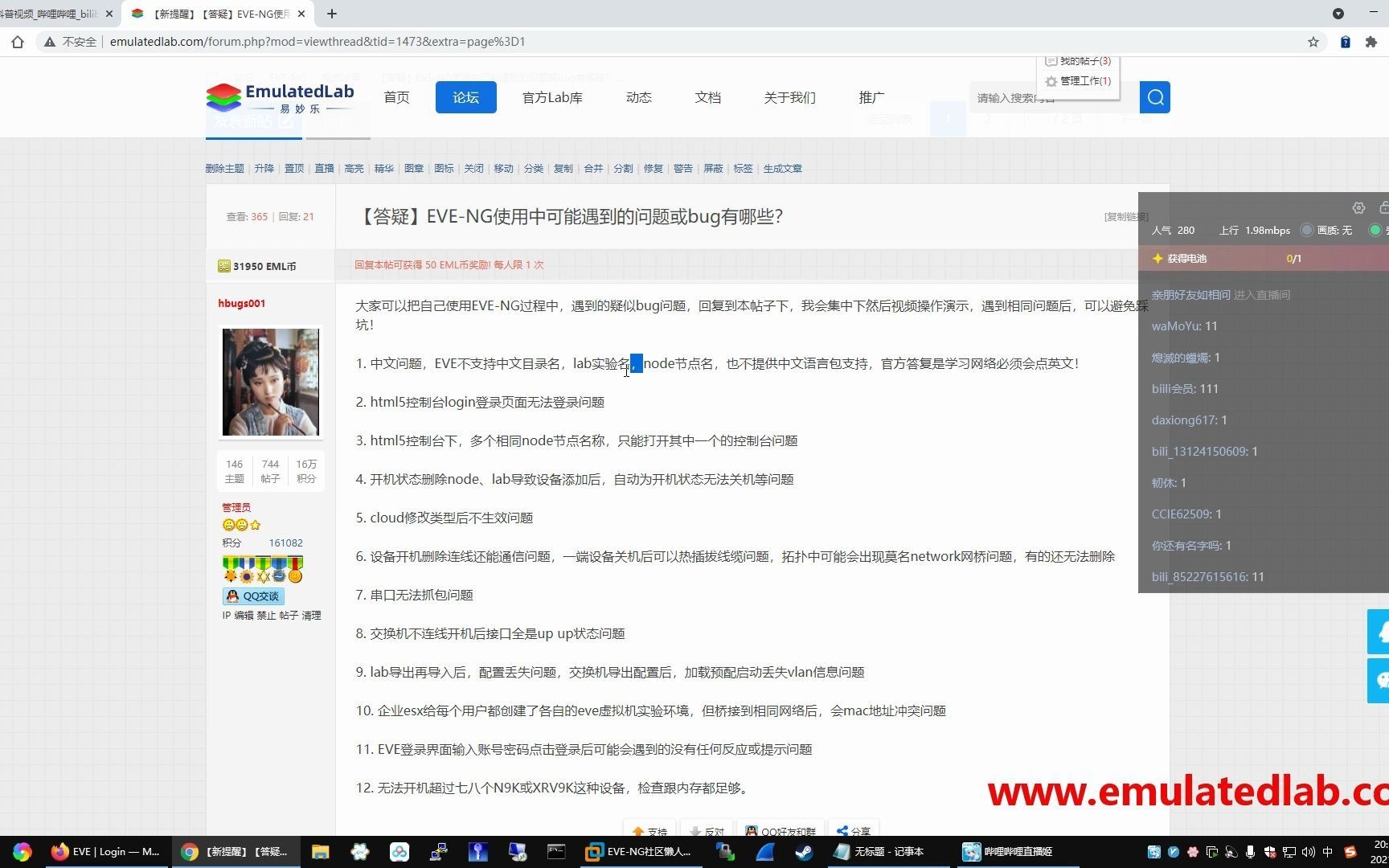
Task: Click the 支持 upvote button
Action: click(x=650, y=830)
